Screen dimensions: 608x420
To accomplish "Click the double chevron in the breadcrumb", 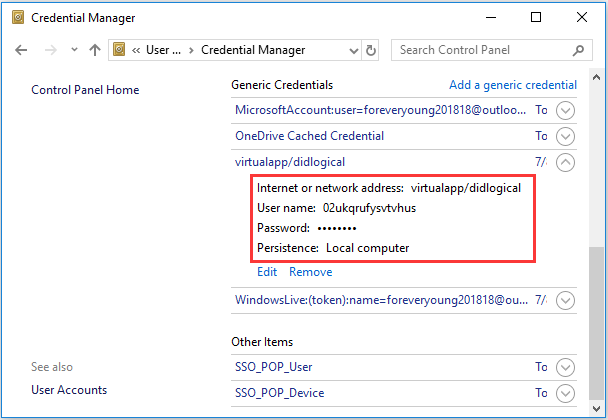I will (136, 50).
